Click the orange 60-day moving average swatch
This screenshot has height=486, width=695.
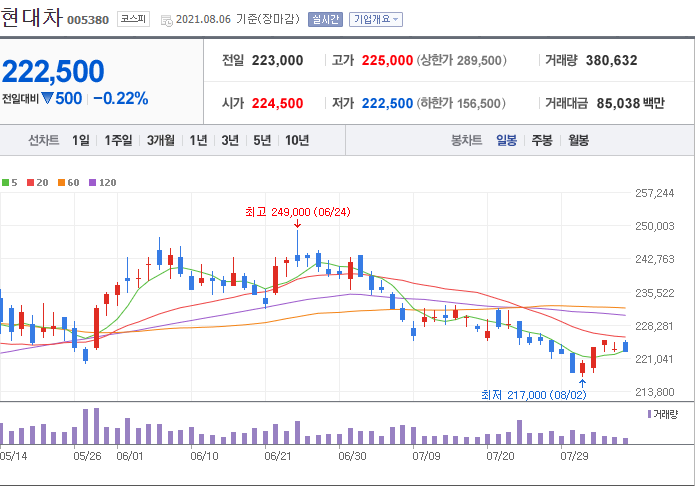click(62, 183)
